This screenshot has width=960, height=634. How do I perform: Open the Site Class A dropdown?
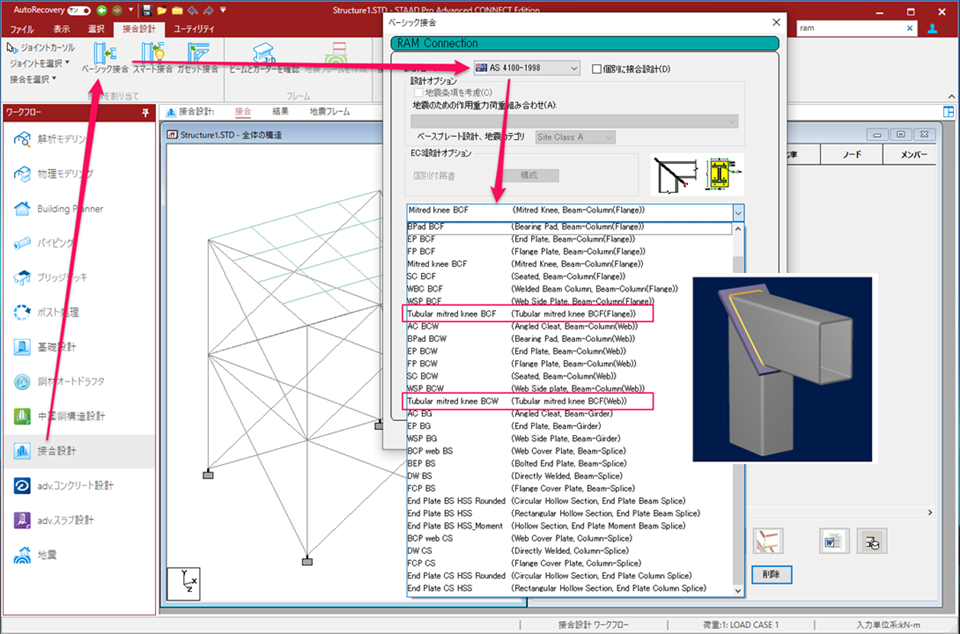click(x=575, y=137)
